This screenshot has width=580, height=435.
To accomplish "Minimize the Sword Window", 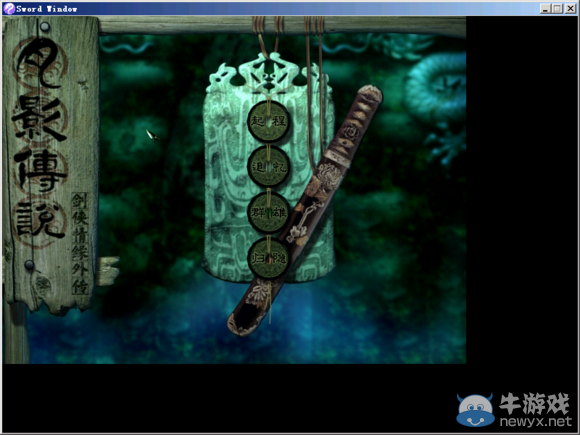I will (x=545, y=9).
